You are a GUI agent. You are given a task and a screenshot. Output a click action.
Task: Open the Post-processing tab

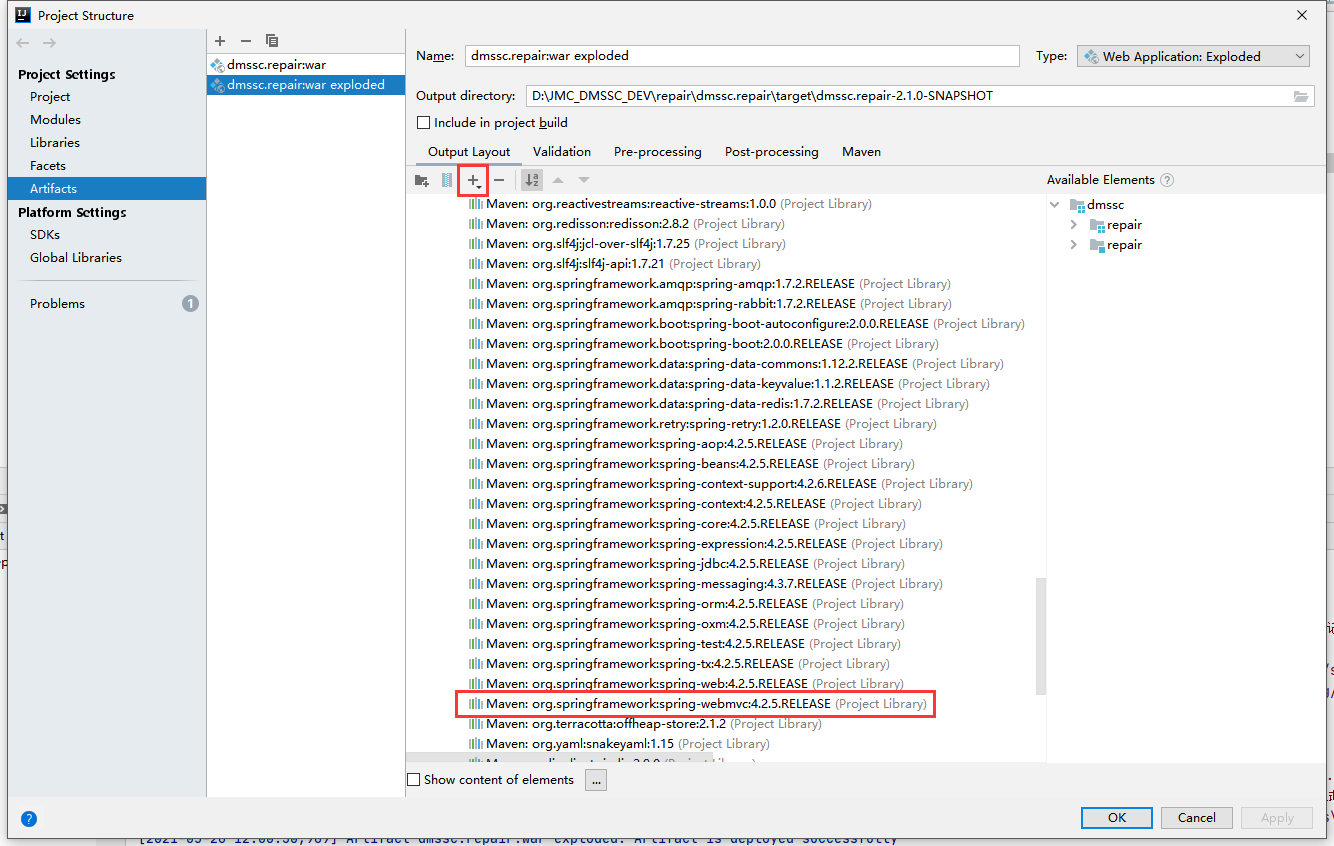(x=772, y=152)
